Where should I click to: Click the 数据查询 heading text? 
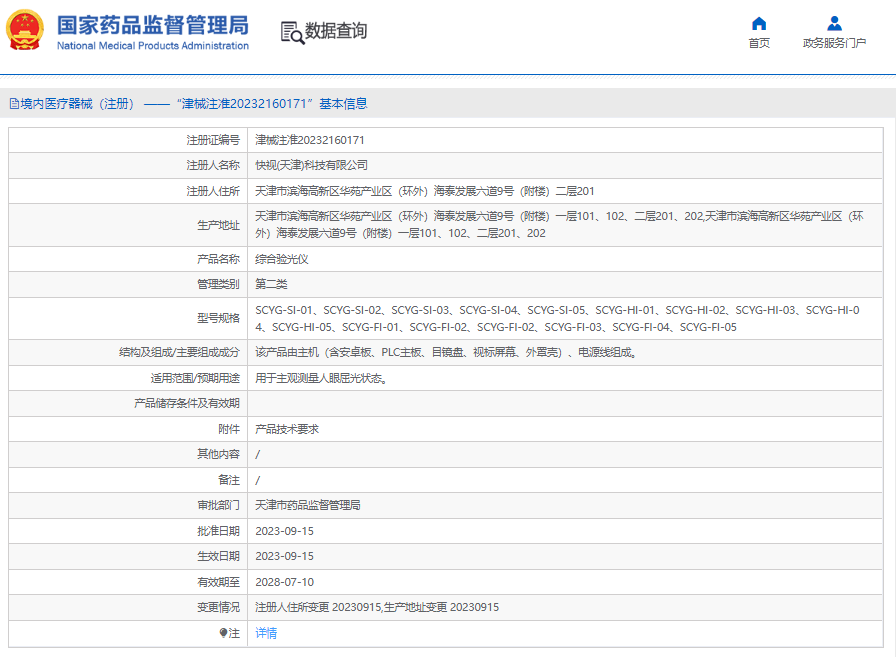pyautogui.click(x=336, y=31)
